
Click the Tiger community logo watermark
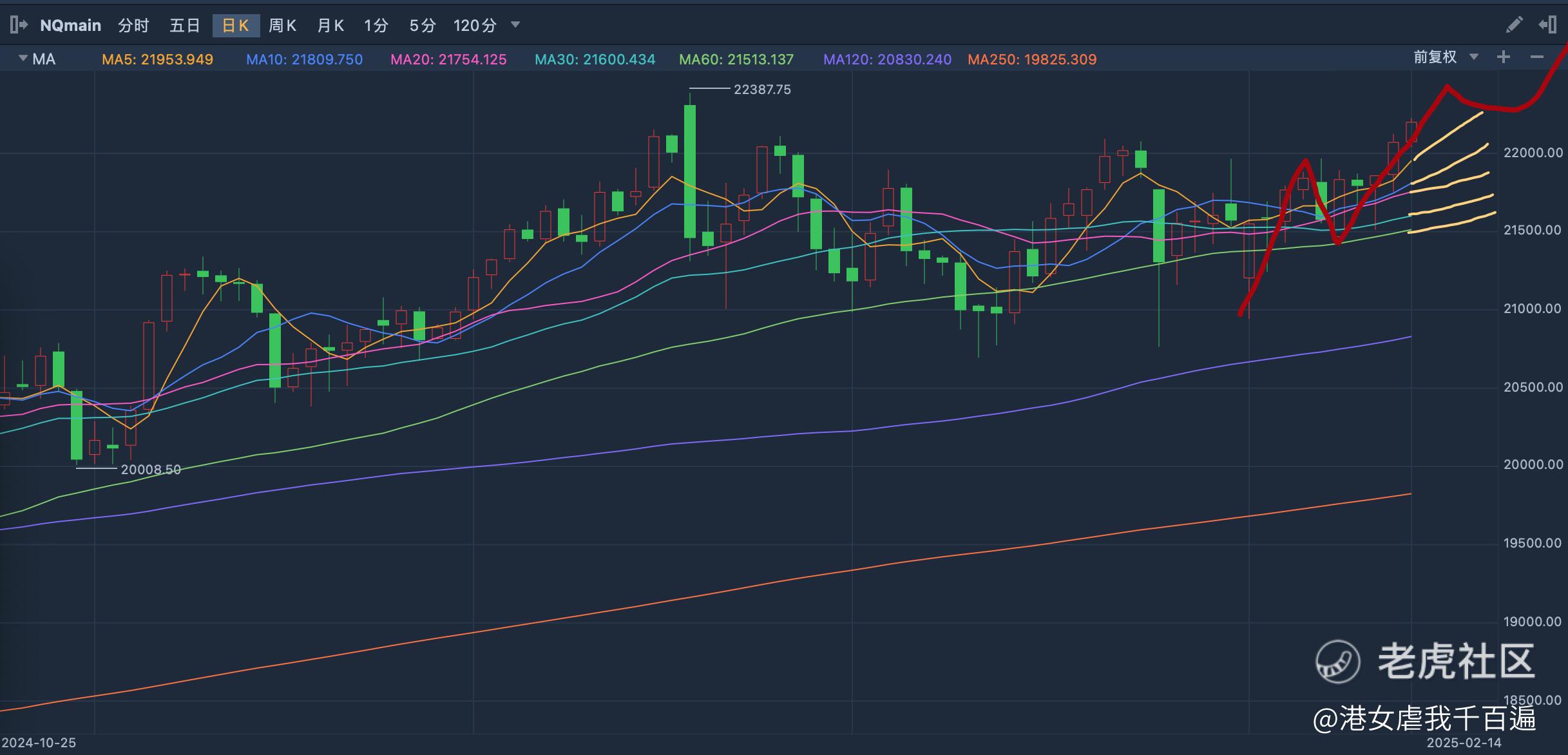point(1337,661)
